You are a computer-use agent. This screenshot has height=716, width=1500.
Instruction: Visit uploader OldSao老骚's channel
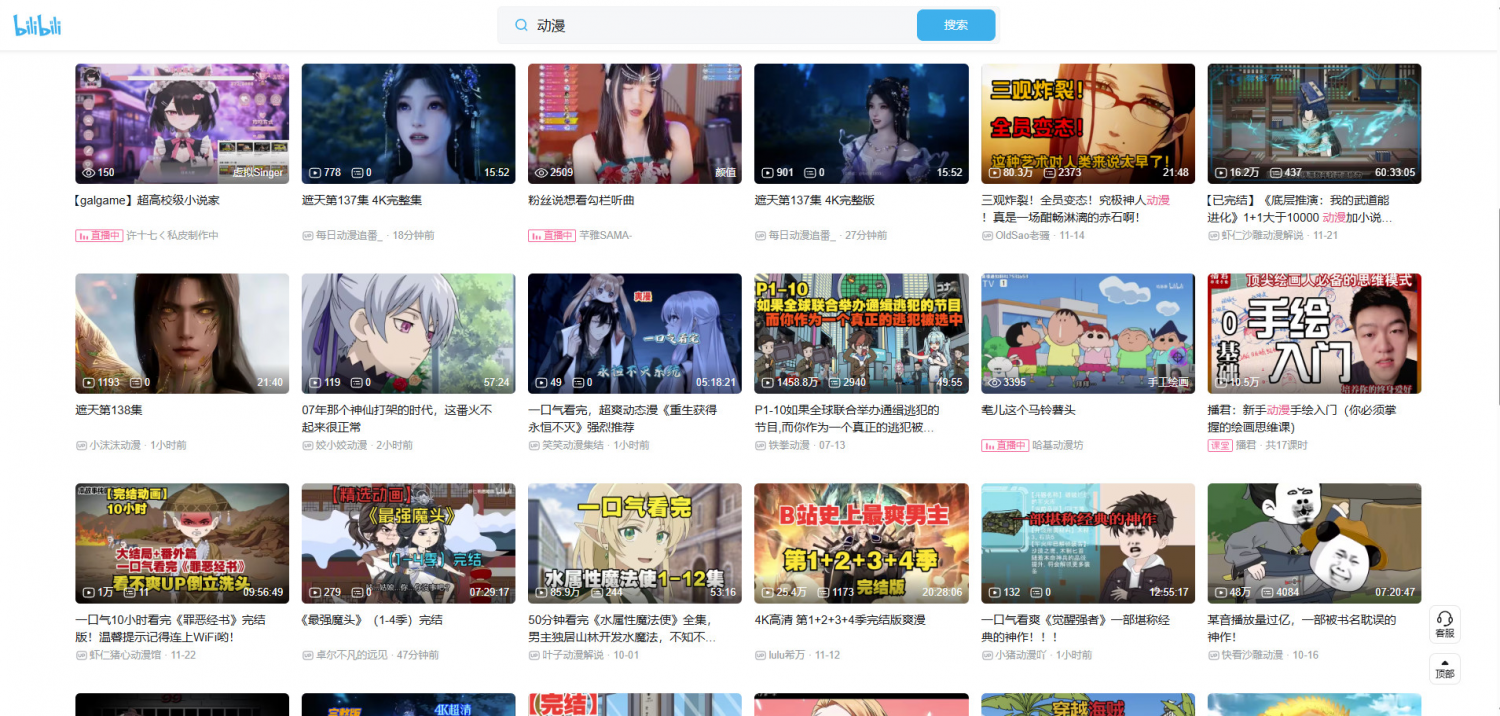tap(1024, 236)
